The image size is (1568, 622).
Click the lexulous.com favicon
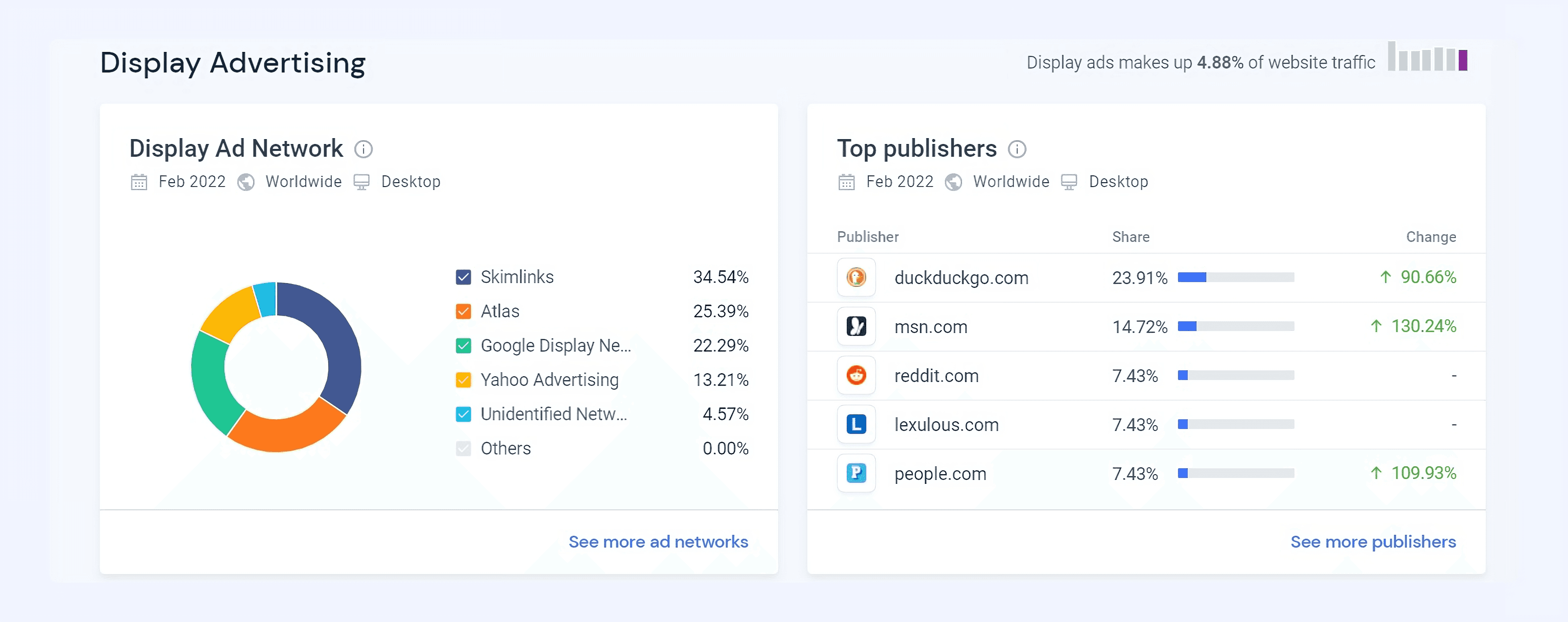tap(856, 424)
